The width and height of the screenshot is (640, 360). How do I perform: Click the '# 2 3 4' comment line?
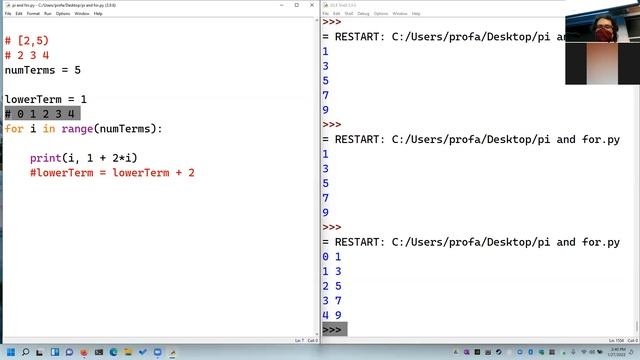tap(27, 56)
